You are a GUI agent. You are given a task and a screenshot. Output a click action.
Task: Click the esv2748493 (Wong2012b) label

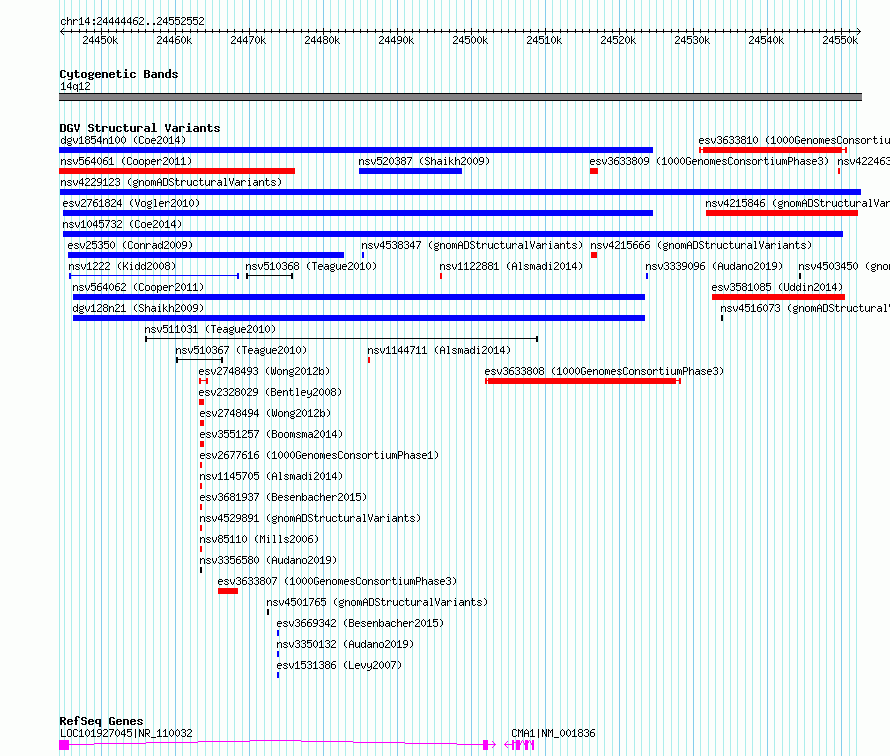point(264,371)
